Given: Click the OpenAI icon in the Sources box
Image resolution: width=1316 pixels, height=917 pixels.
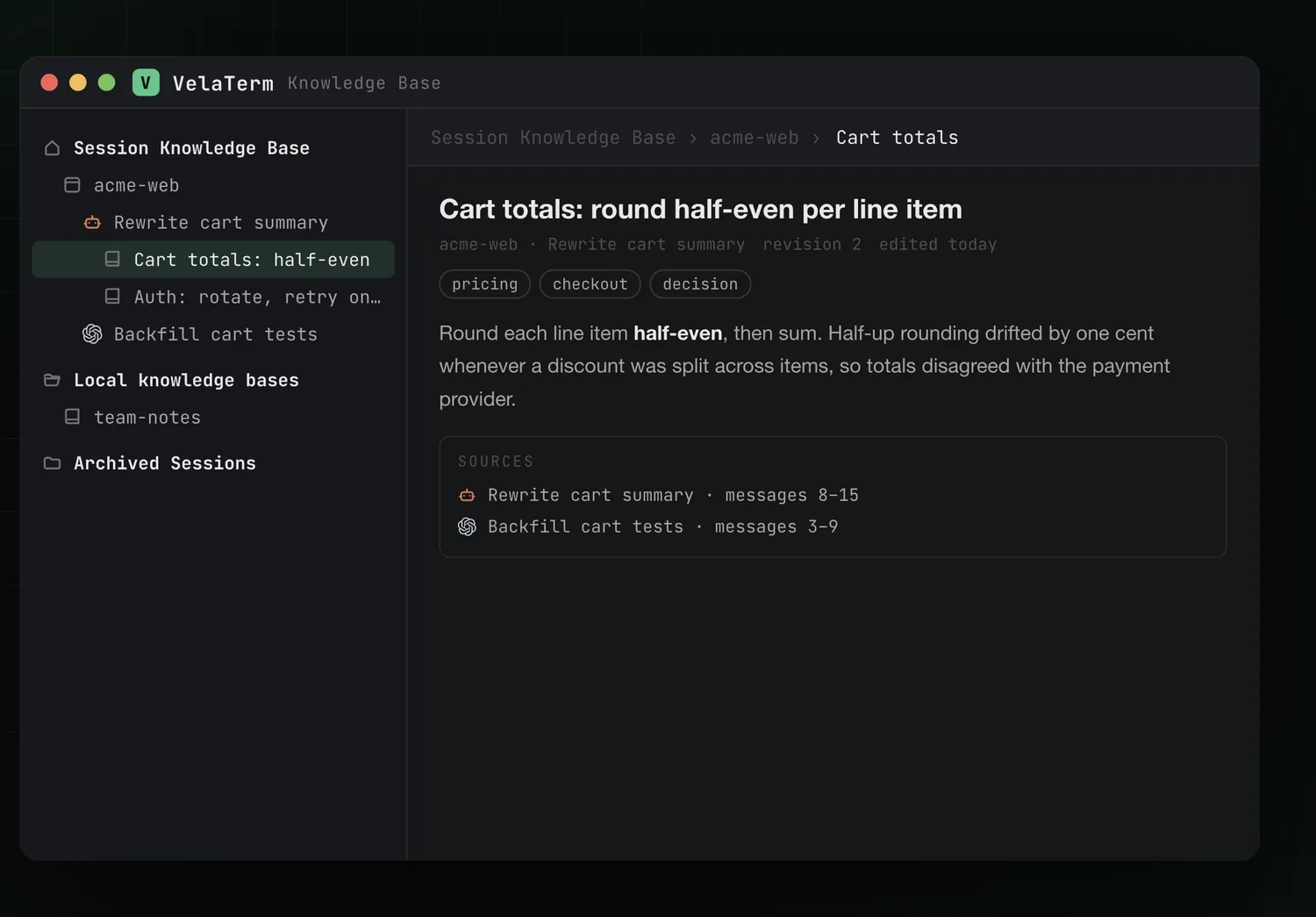Looking at the screenshot, I should [467, 527].
